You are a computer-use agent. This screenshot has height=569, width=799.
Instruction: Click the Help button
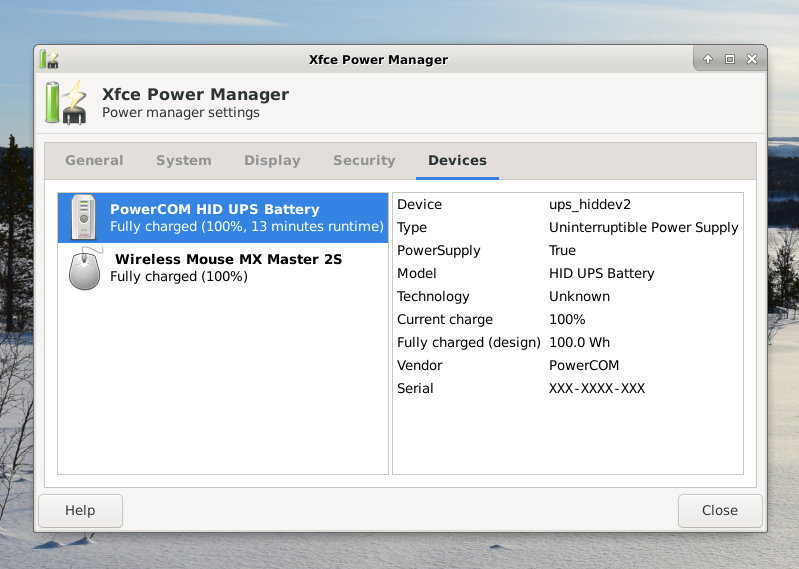81,510
